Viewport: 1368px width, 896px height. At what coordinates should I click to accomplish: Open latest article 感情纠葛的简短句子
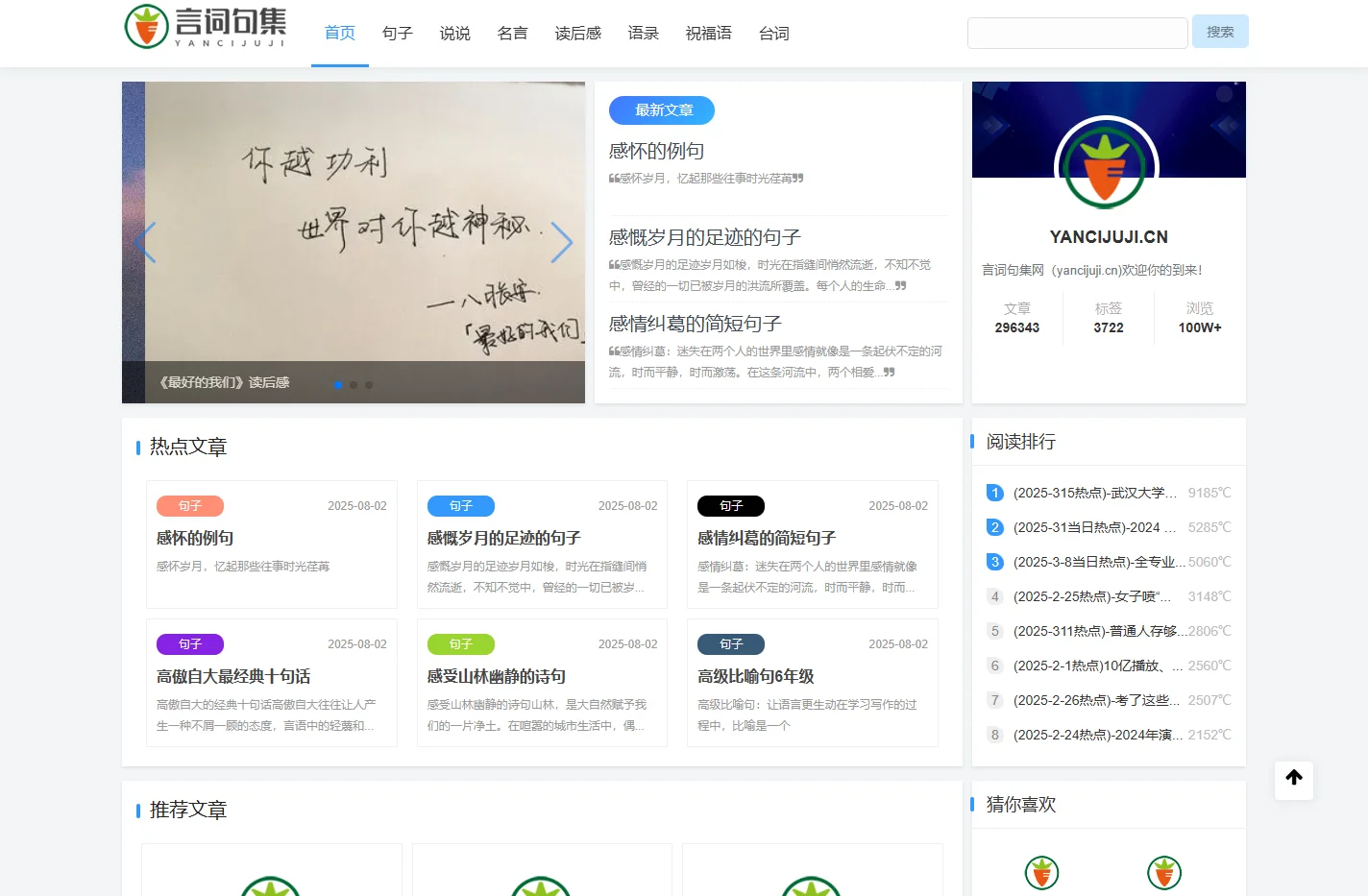coord(696,324)
